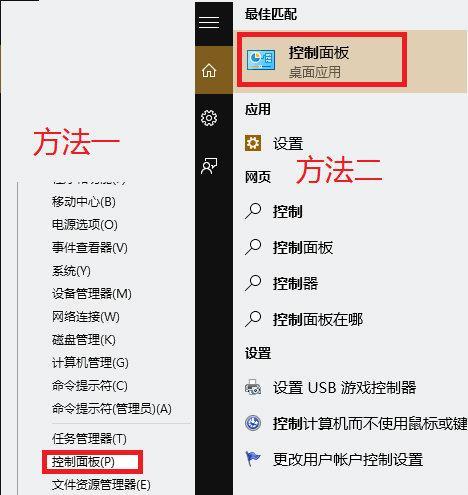The width and height of the screenshot is (468, 495).
Task: Click the flag icon for 更改用户帐户控制设置
Action: 253,459
